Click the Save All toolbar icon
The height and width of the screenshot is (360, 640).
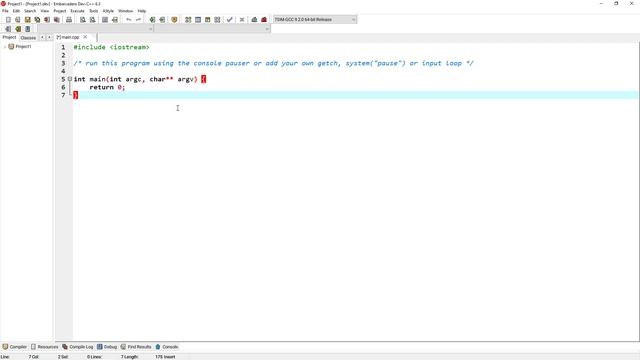pos(37,20)
